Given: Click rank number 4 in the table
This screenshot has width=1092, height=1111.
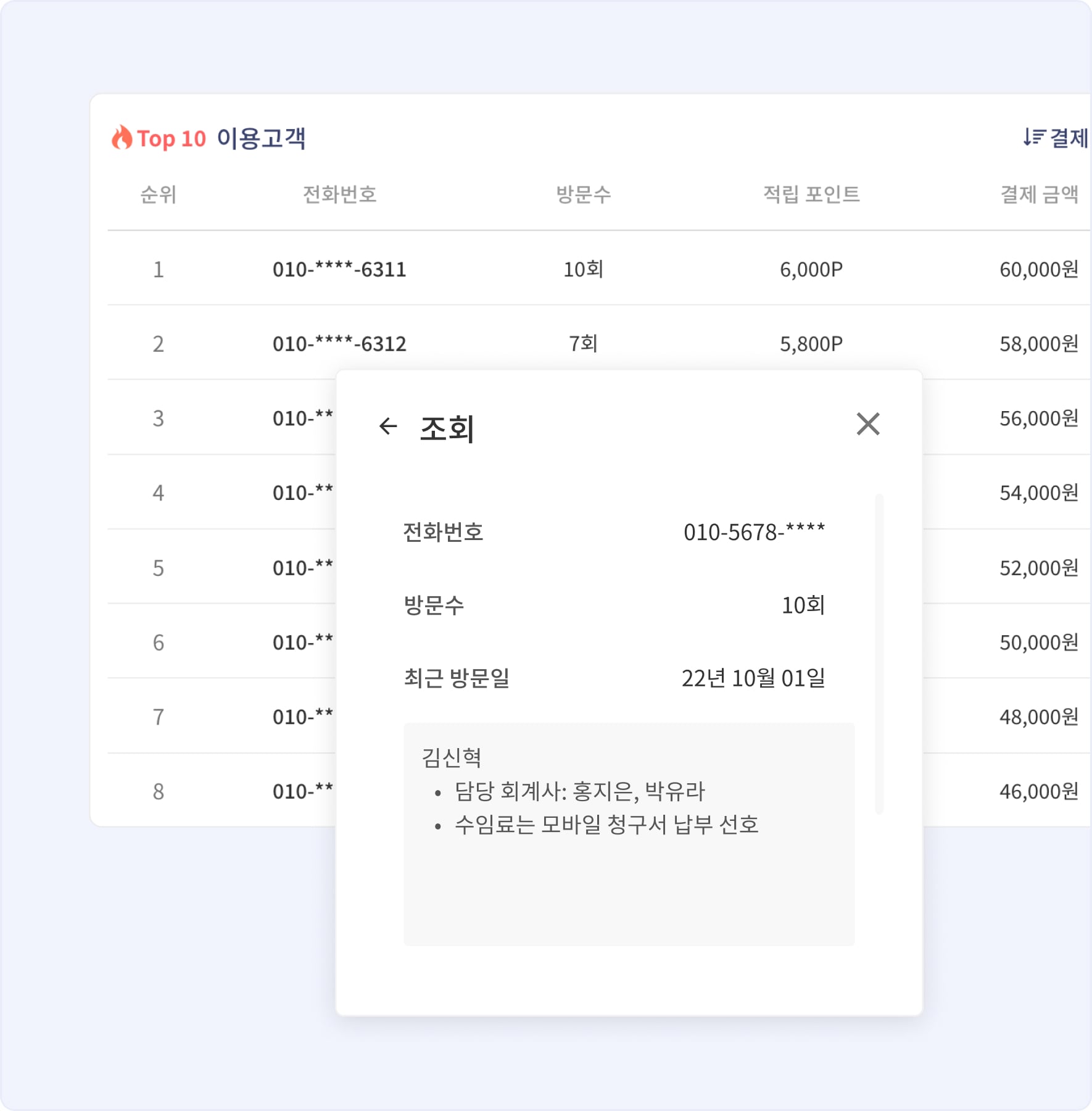Looking at the screenshot, I should point(159,493).
